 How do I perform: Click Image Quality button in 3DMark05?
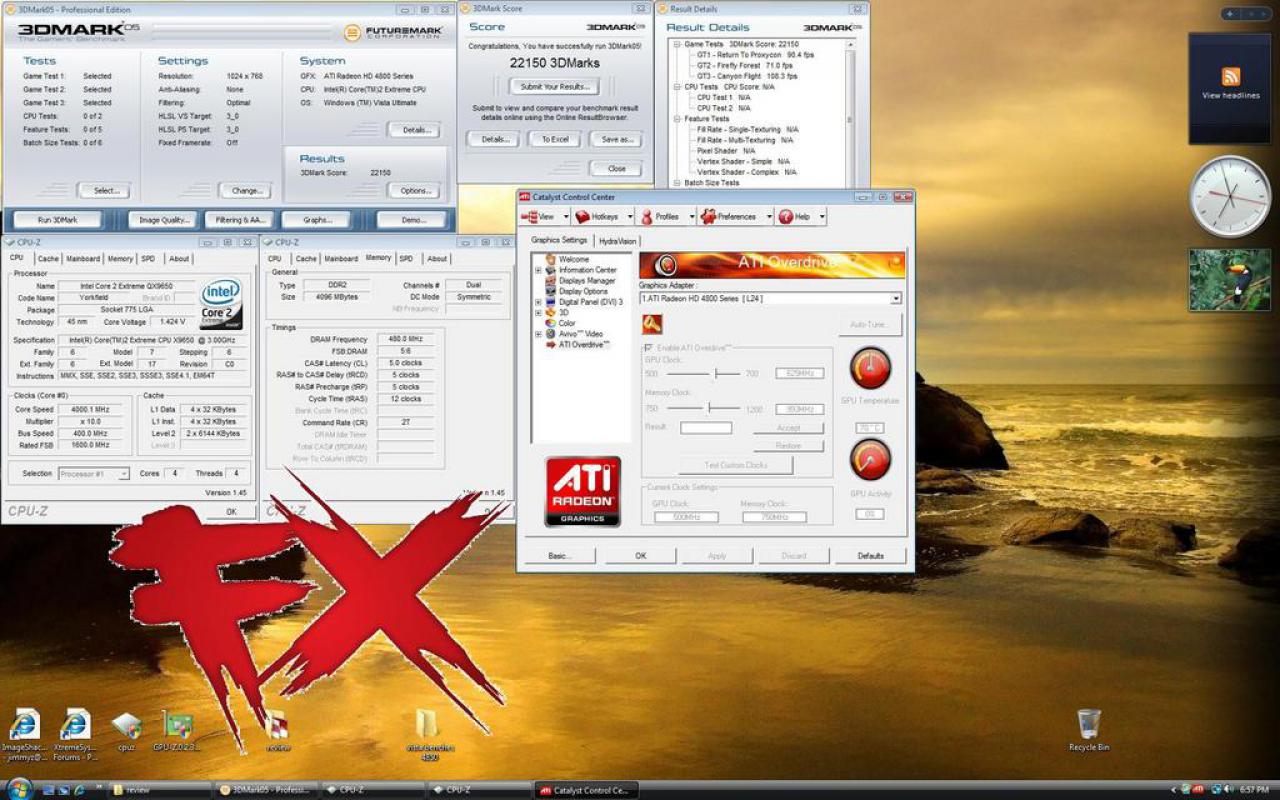coord(162,220)
